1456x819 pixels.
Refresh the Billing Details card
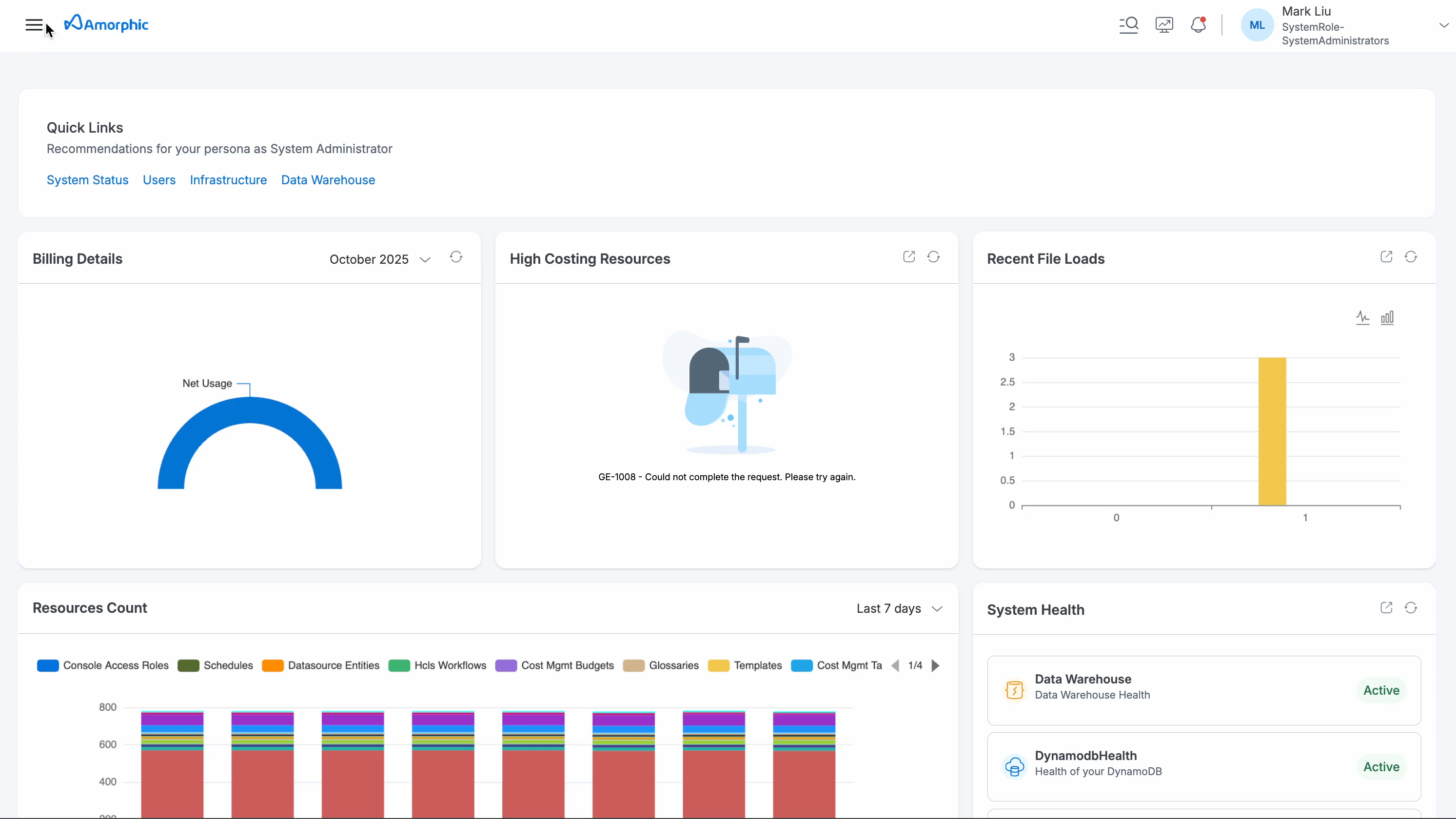point(455,258)
